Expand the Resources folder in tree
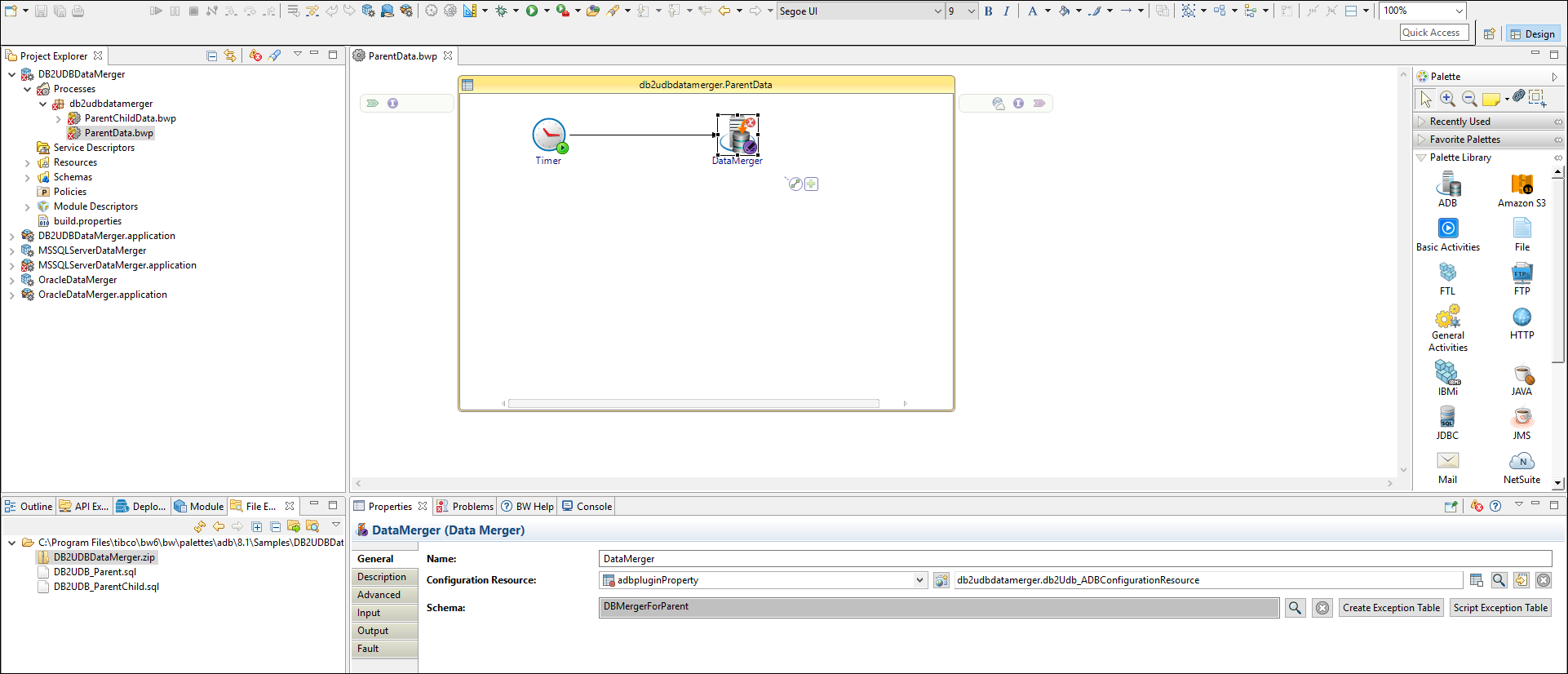The image size is (1568, 674). click(x=28, y=163)
